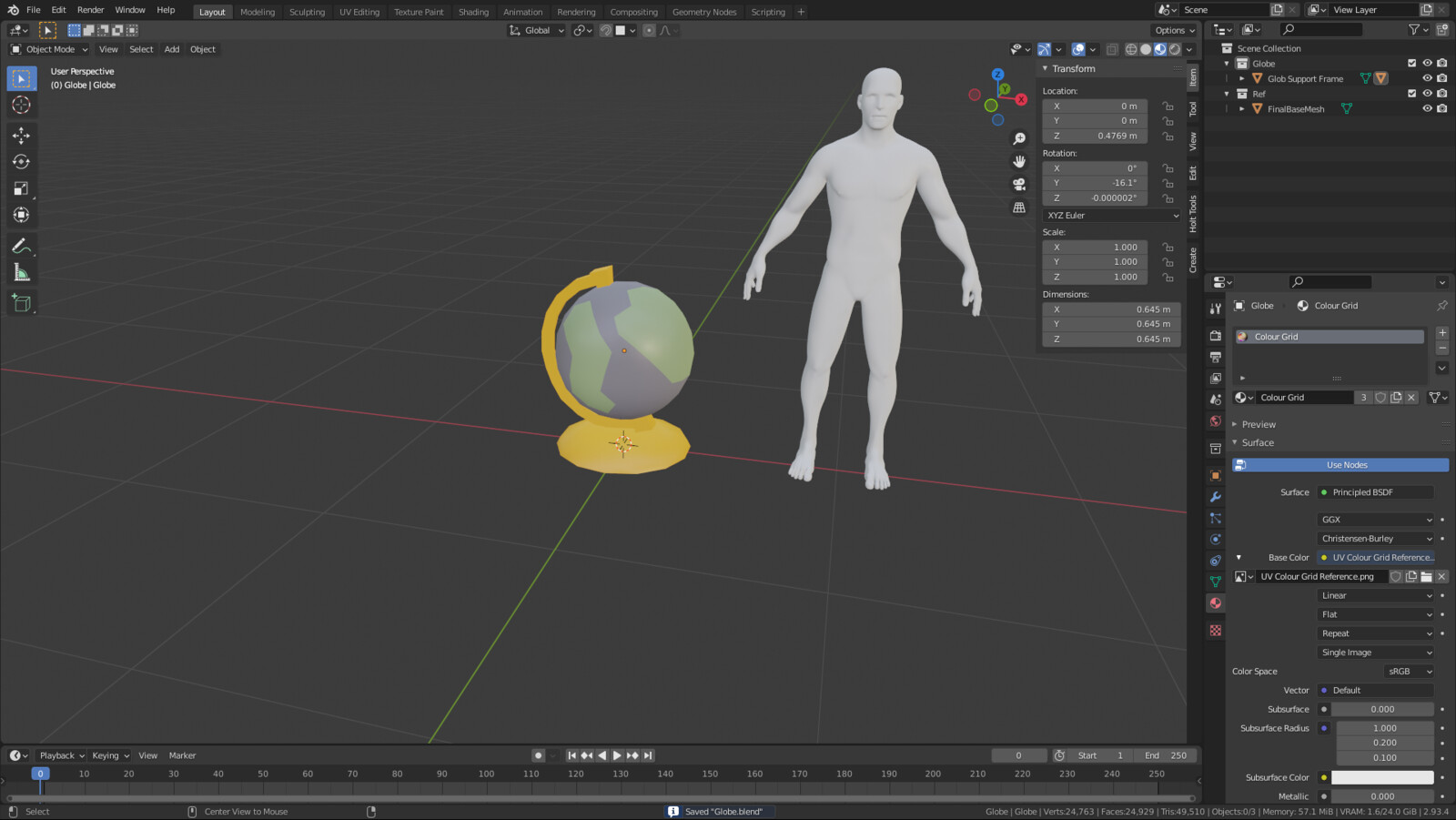Click the Use Nodes button

click(1340, 465)
